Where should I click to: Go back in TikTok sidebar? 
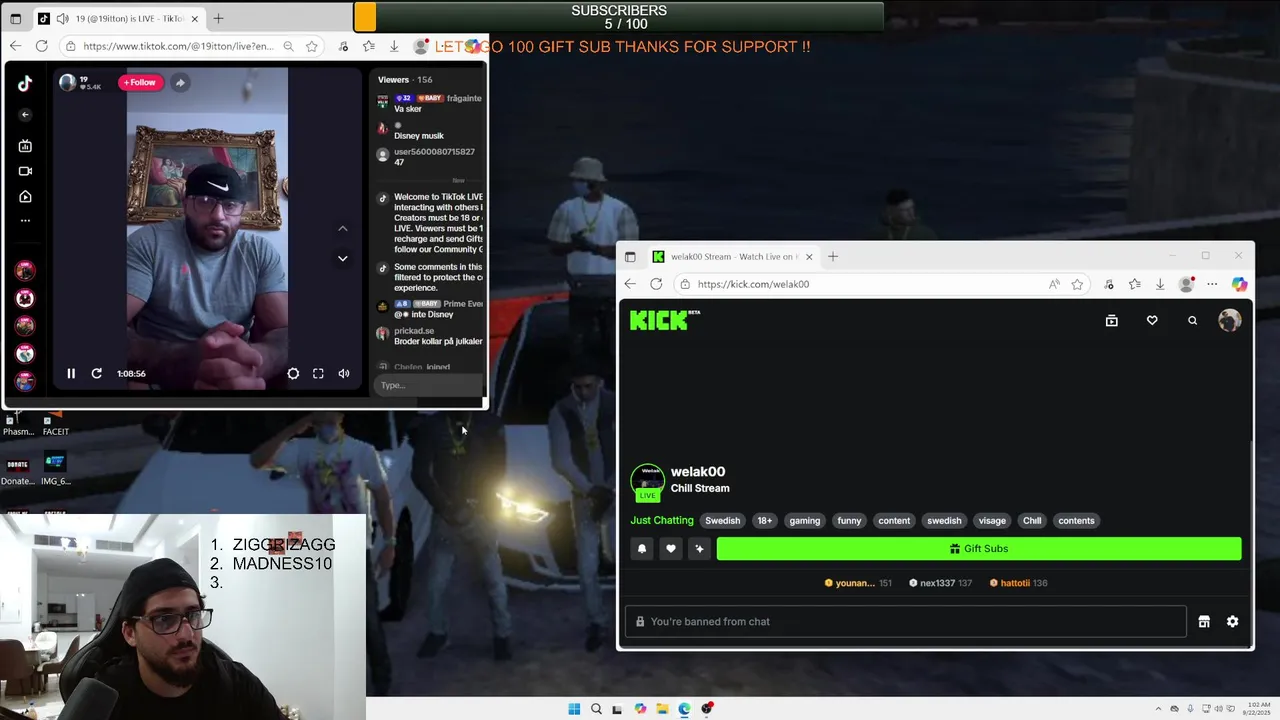pyautogui.click(x=25, y=115)
